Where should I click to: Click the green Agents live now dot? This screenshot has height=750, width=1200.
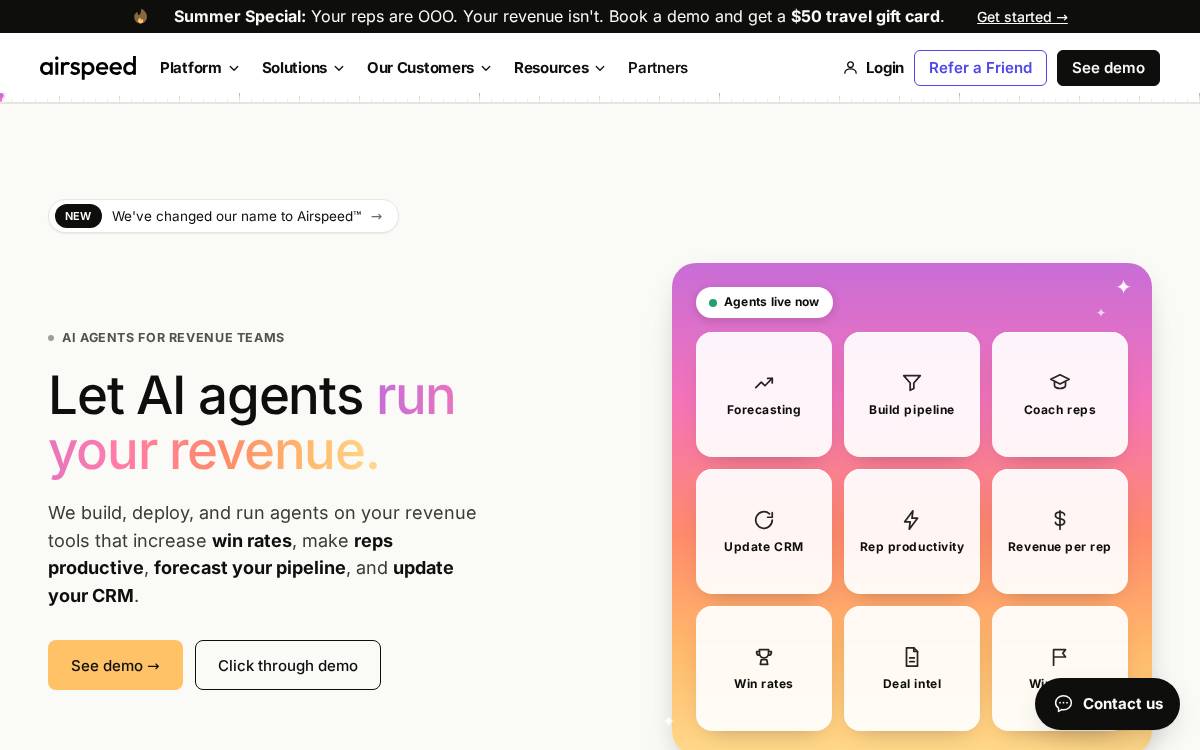point(713,303)
